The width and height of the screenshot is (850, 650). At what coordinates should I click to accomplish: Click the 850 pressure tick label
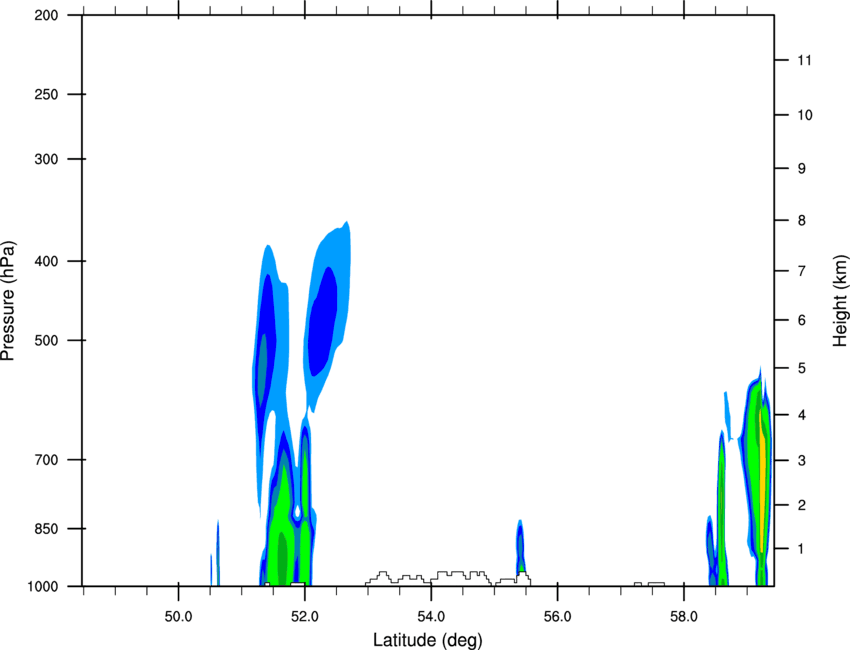pyautogui.click(x=46, y=529)
